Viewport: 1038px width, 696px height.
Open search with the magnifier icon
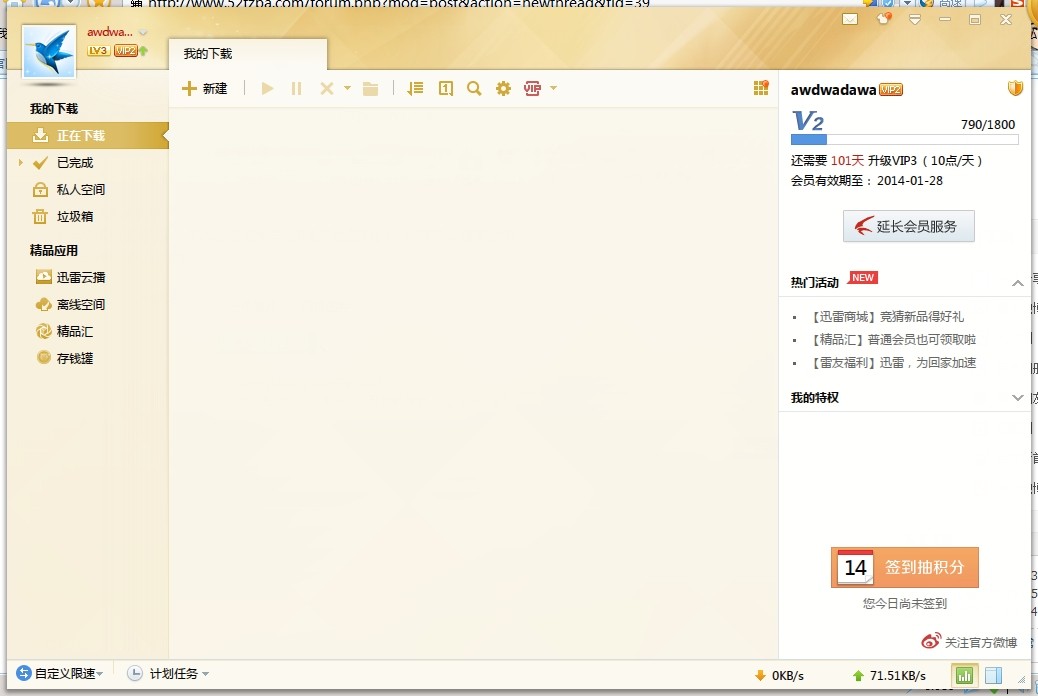click(474, 88)
